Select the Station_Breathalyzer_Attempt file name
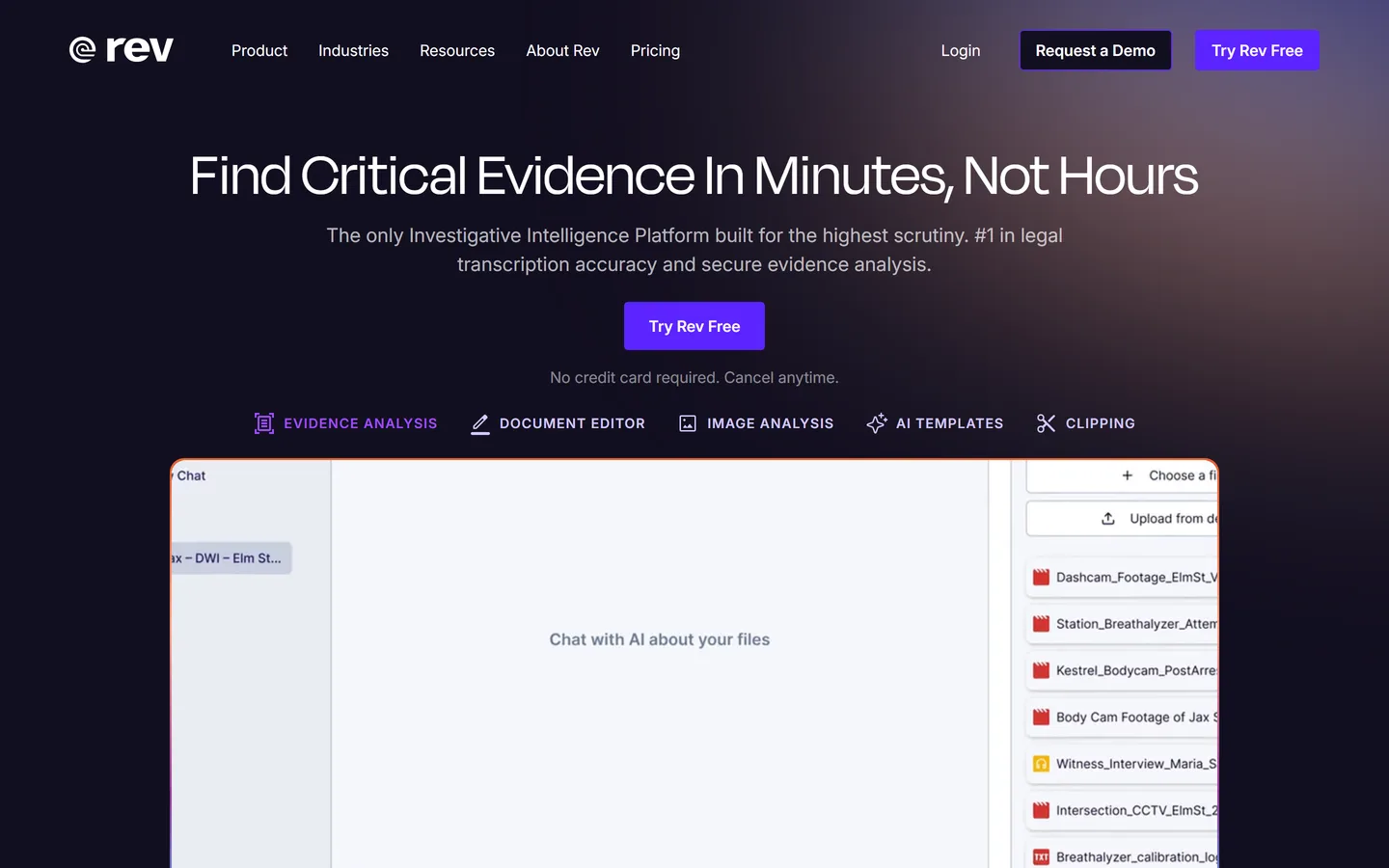 click(x=1136, y=624)
